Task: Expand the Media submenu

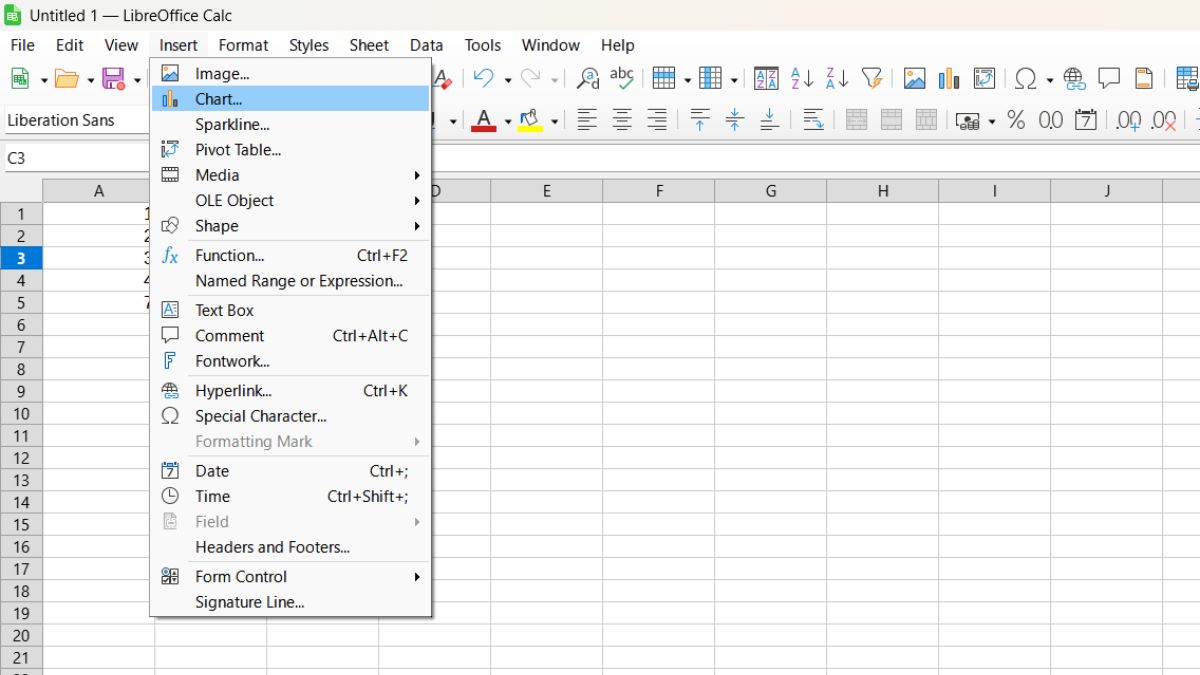Action: (417, 175)
